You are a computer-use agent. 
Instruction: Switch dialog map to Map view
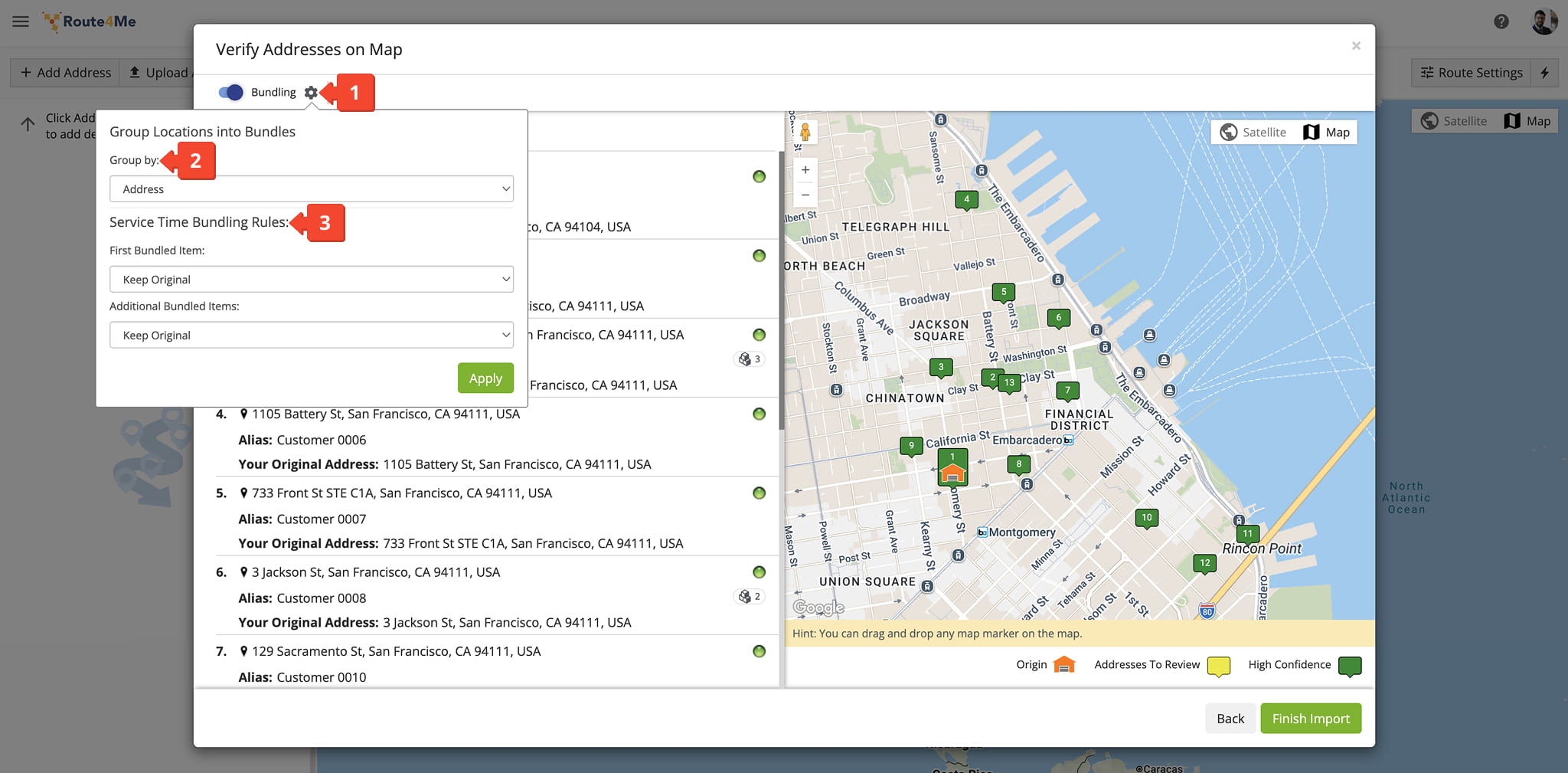(1327, 133)
